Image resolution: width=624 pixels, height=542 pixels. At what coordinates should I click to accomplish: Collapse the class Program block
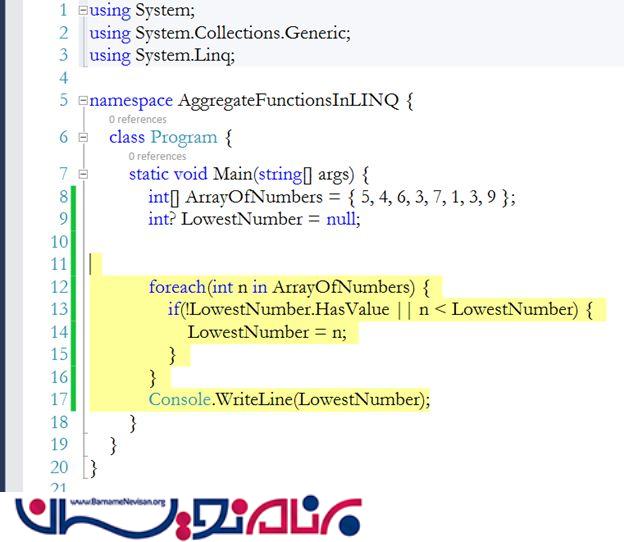click(83, 138)
